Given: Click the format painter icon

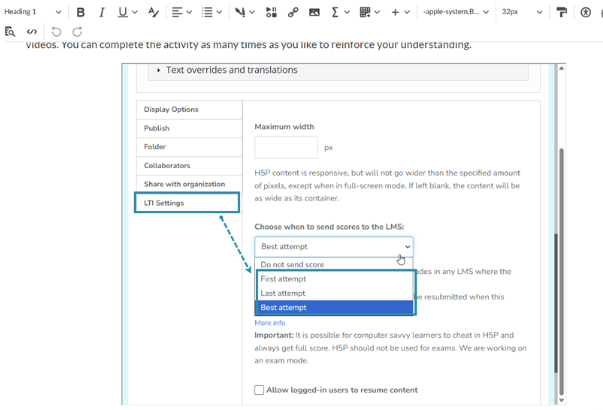Looking at the screenshot, I should 561,12.
